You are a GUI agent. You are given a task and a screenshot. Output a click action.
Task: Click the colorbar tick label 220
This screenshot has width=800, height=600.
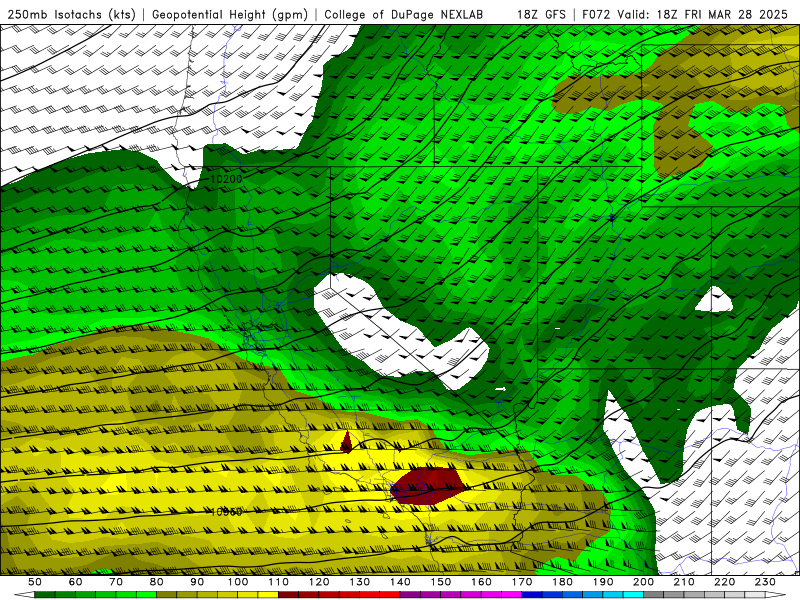(724, 582)
